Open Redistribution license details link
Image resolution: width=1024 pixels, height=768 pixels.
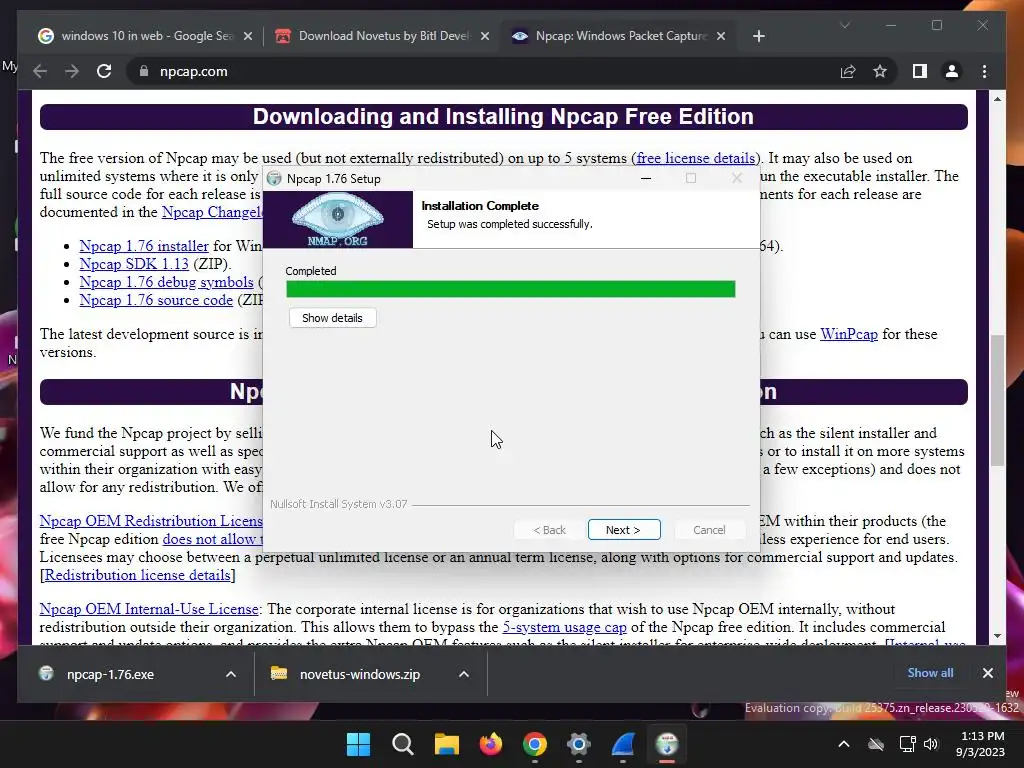(x=138, y=575)
